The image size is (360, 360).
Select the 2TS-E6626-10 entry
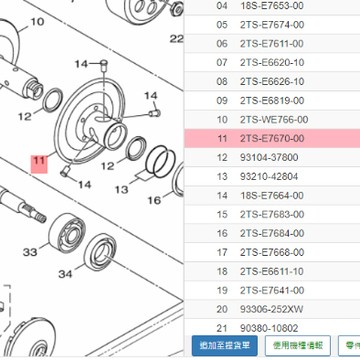272,82
